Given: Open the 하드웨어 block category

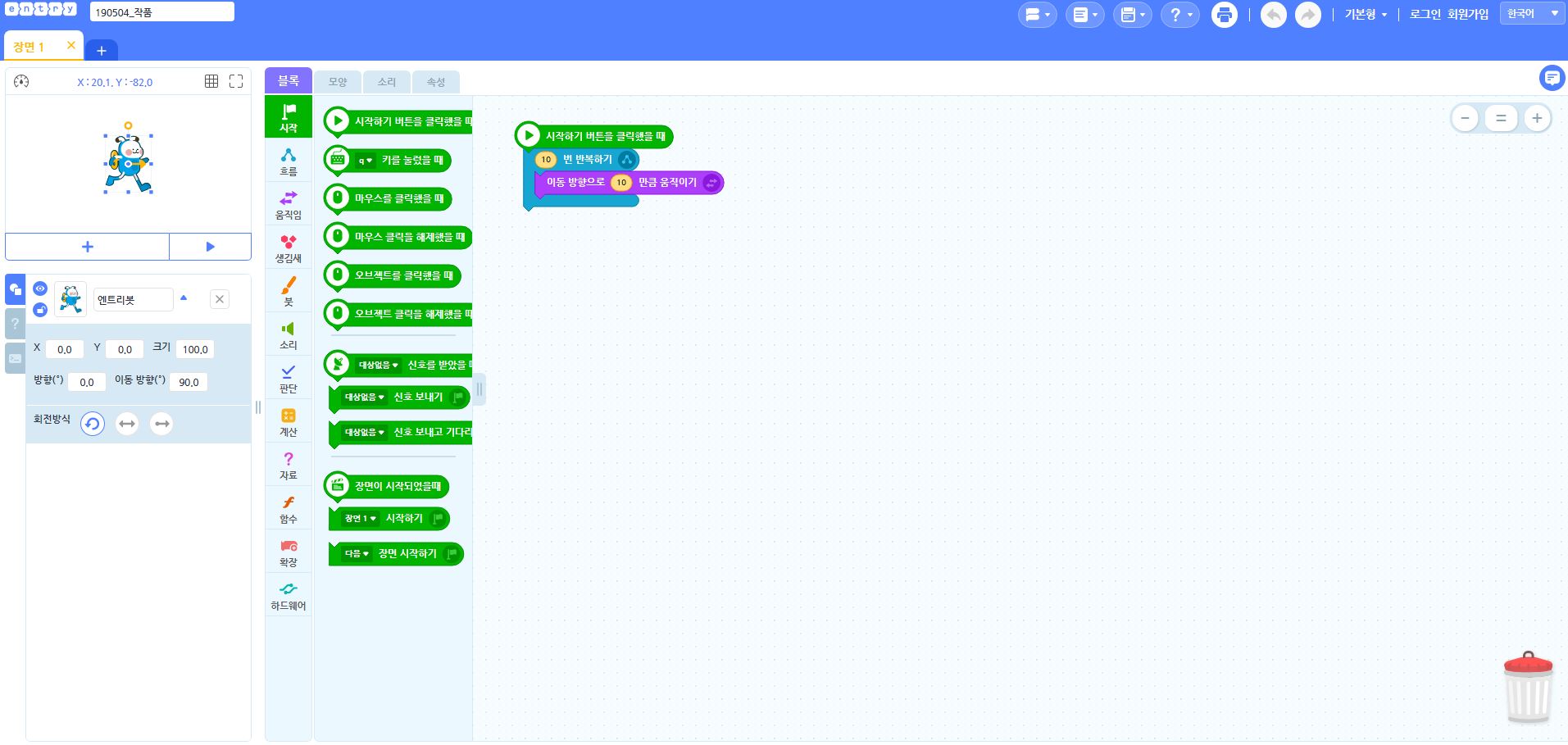Looking at the screenshot, I should click(289, 596).
